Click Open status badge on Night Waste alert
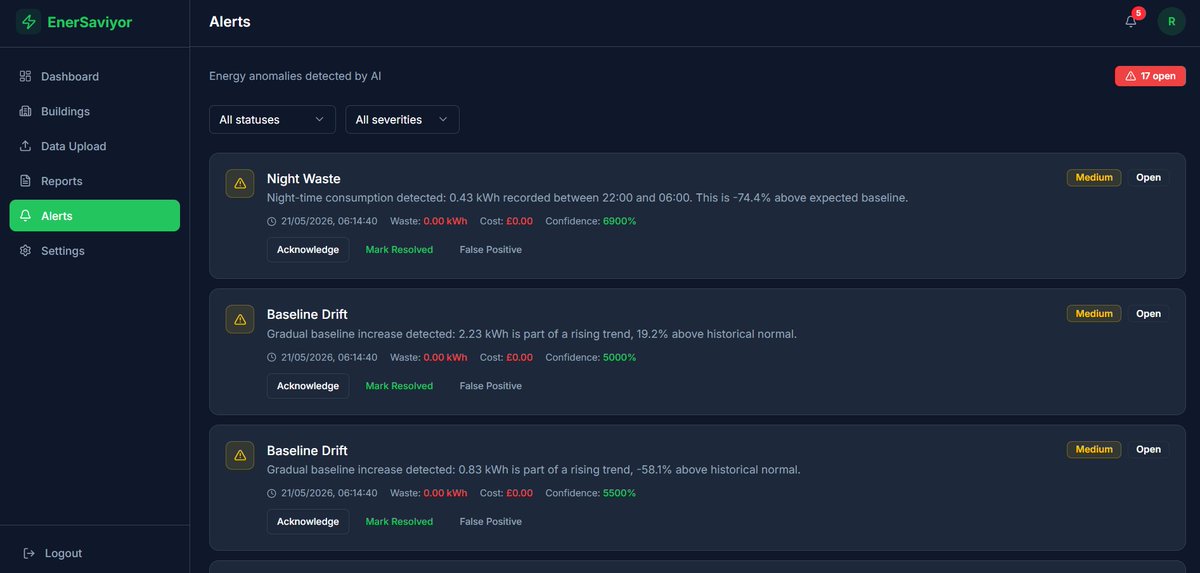 pos(1148,177)
